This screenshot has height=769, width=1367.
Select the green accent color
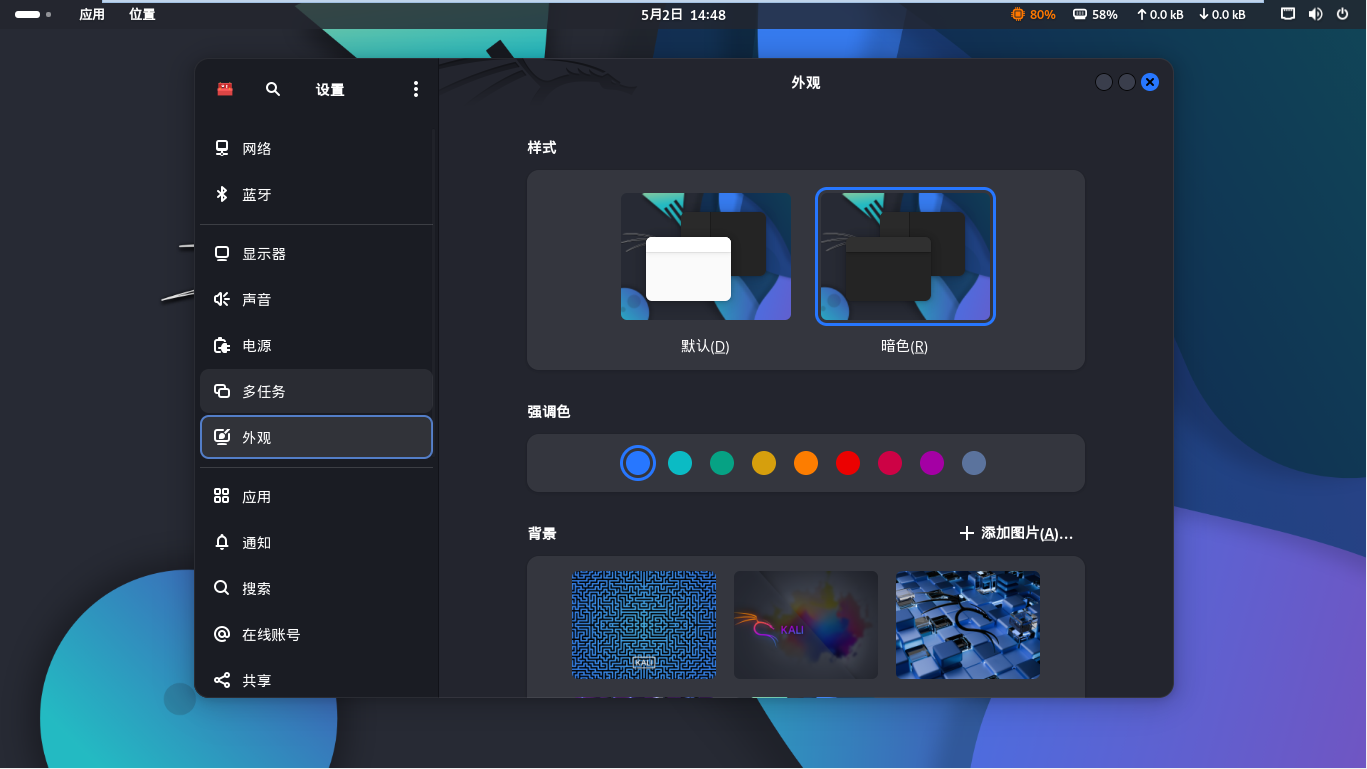pos(722,463)
